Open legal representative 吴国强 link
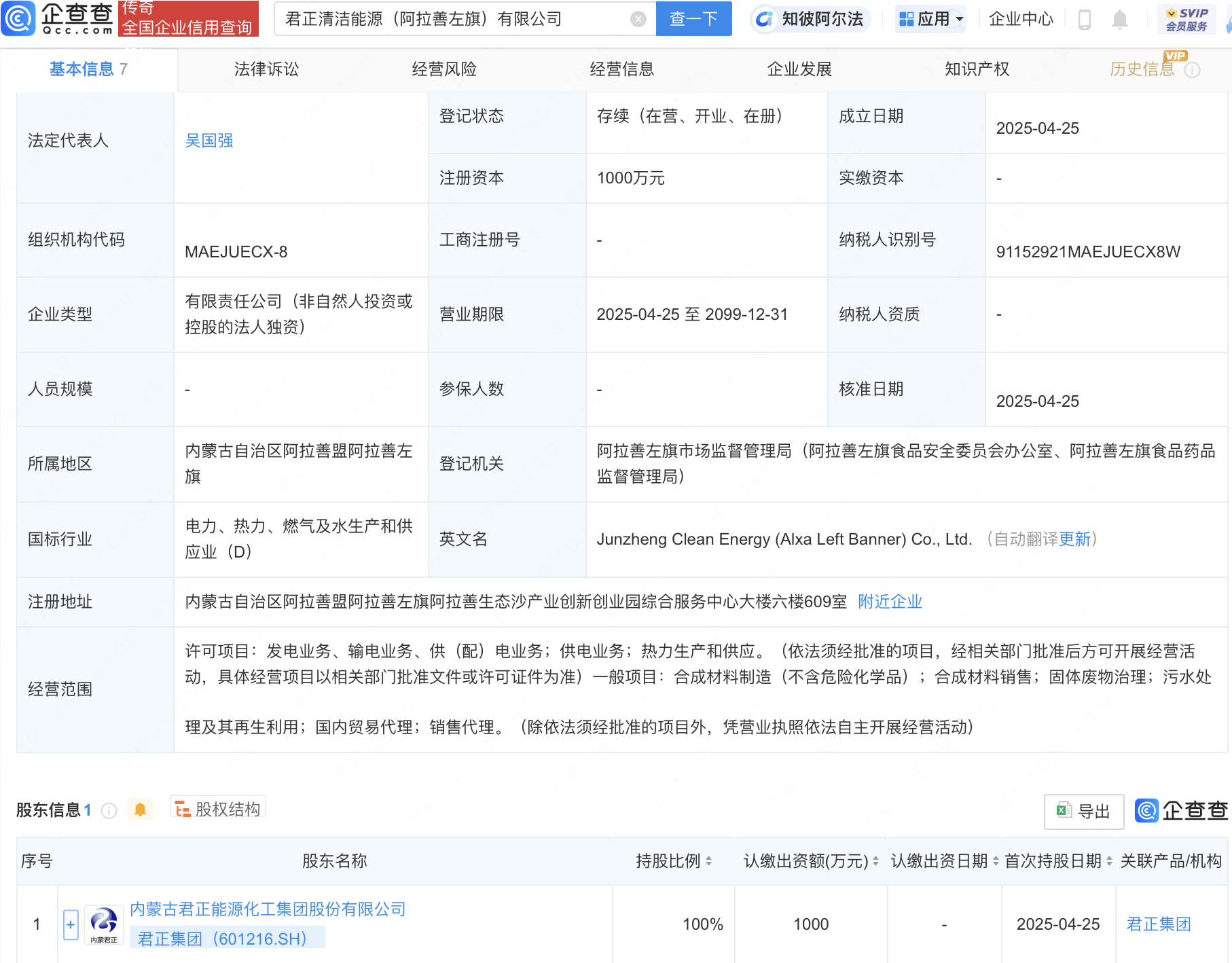Image resolution: width=1232 pixels, height=963 pixels. pyautogui.click(x=209, y=141)
